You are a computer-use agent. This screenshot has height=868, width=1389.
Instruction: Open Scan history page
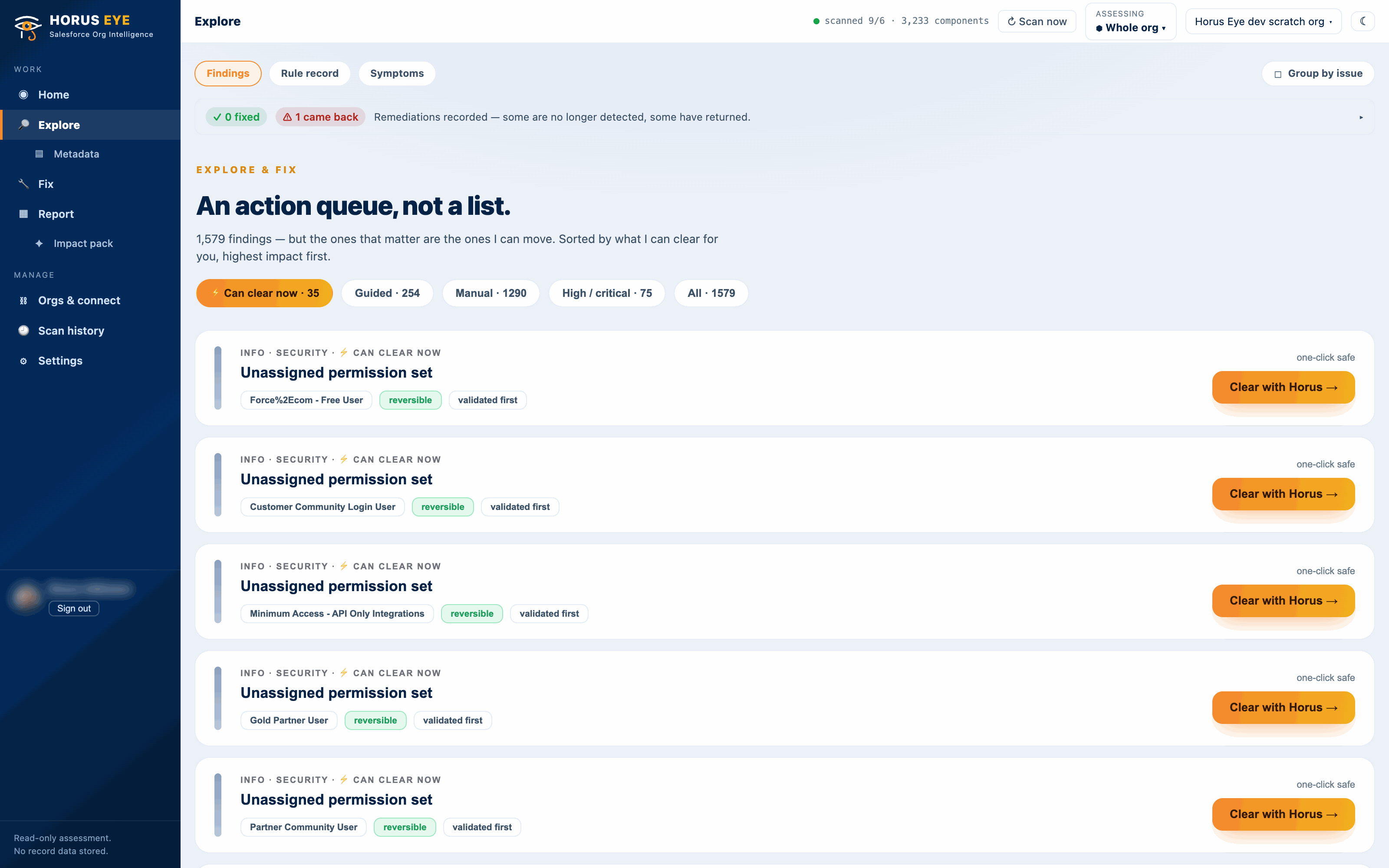[x=90, y=330]
